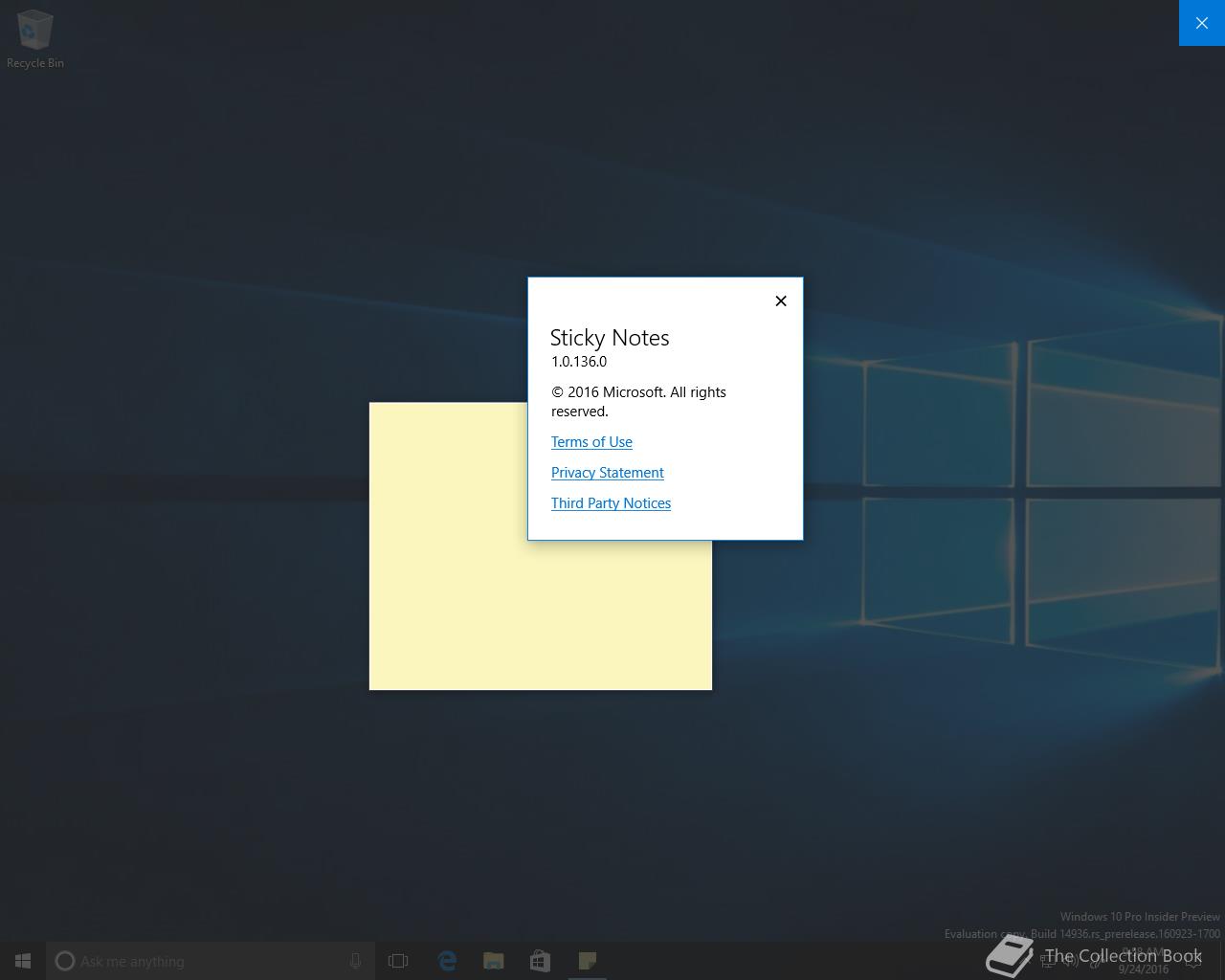Open the Terms of Use link
Screen dimensions: 1225x980
(591, 442)
